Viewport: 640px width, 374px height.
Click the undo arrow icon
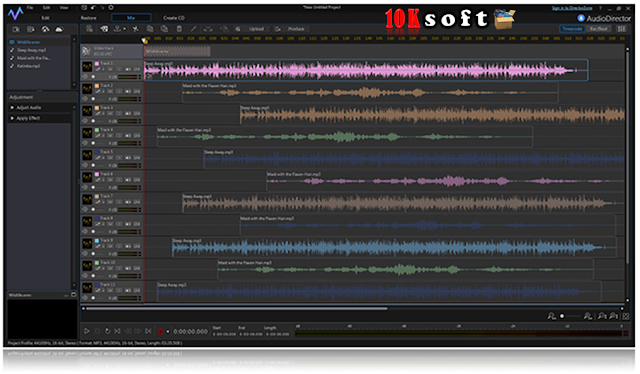tap(93, 8)
